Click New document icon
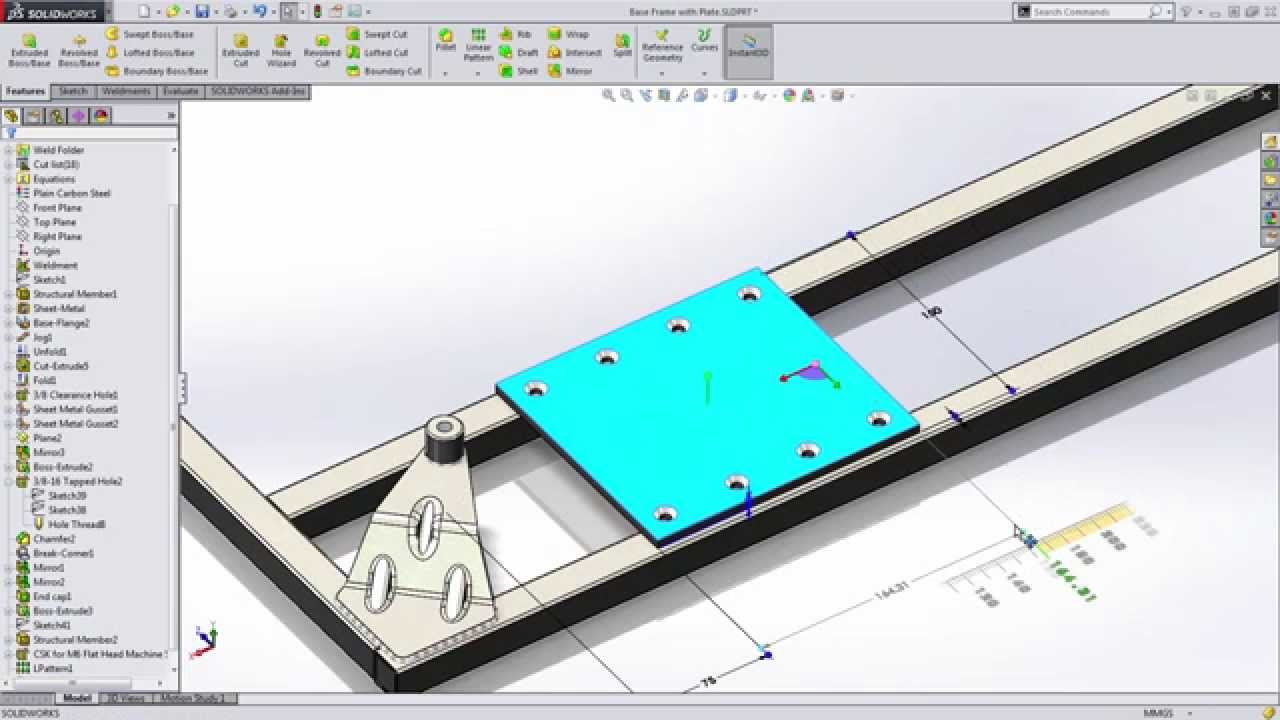This screenshot has width=1280, height=720. click(144, 12)
